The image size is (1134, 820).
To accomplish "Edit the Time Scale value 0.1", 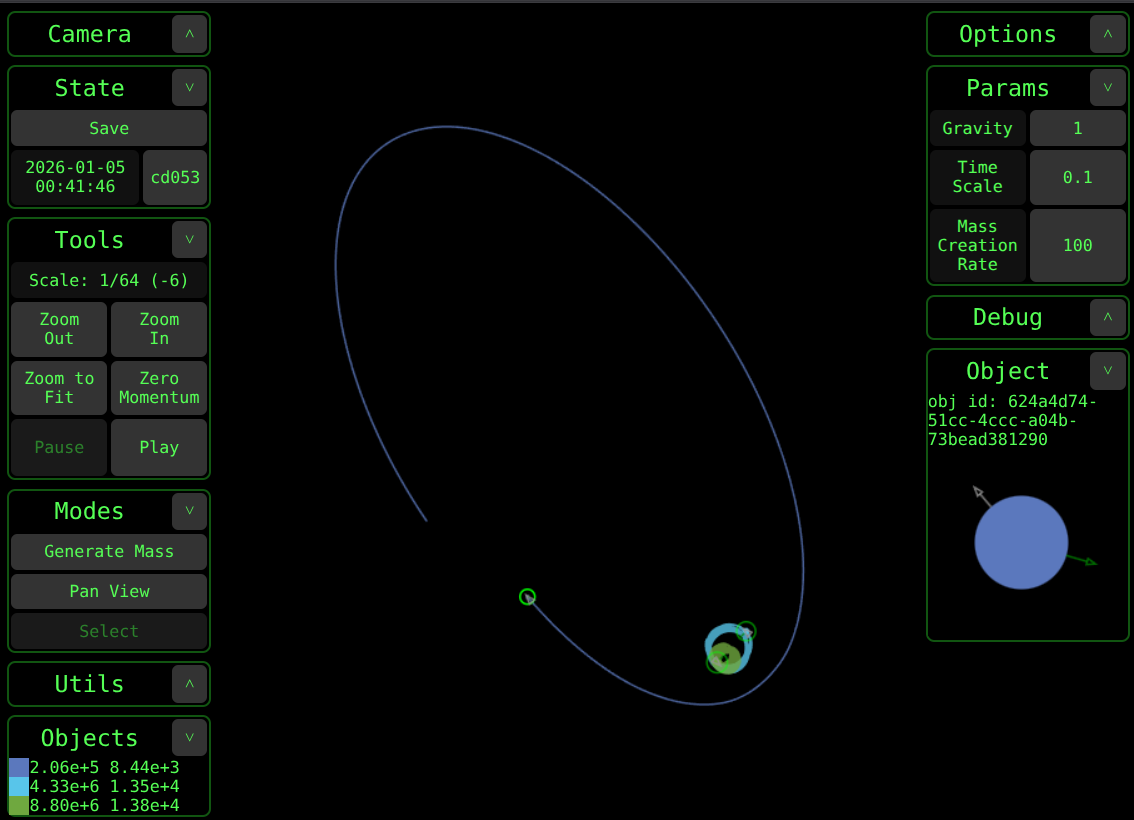I will pyautogui.click(x=1078, y=177).
